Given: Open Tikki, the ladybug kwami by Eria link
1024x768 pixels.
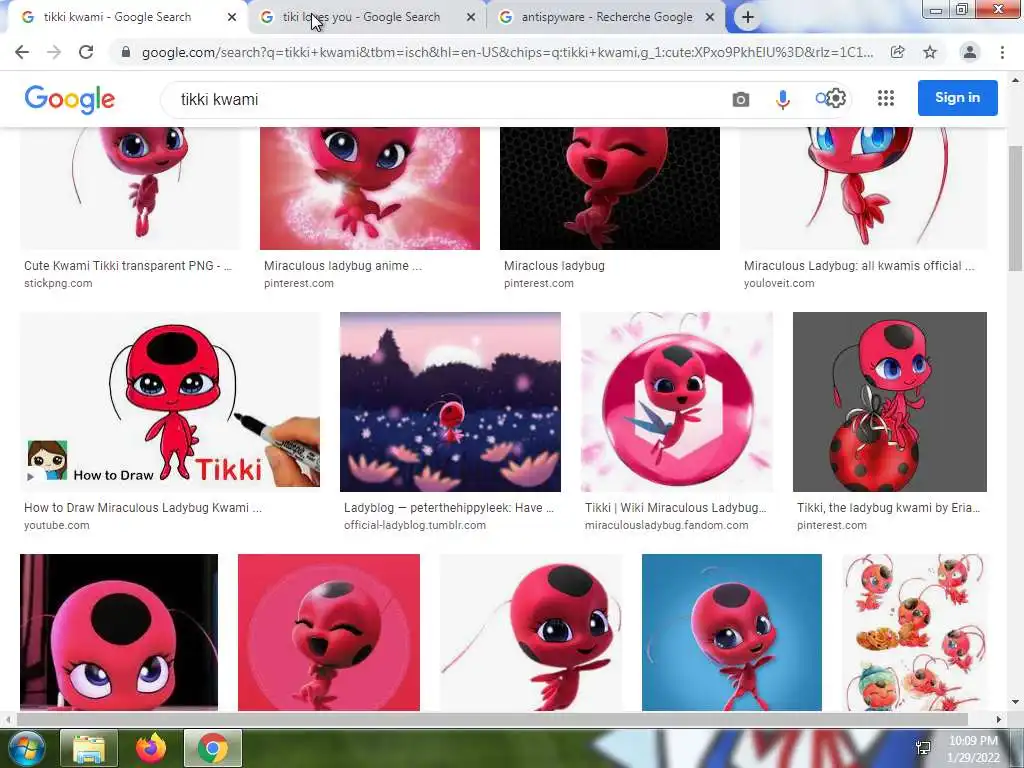Looking at the screenshot, I should tap(888, 507).
